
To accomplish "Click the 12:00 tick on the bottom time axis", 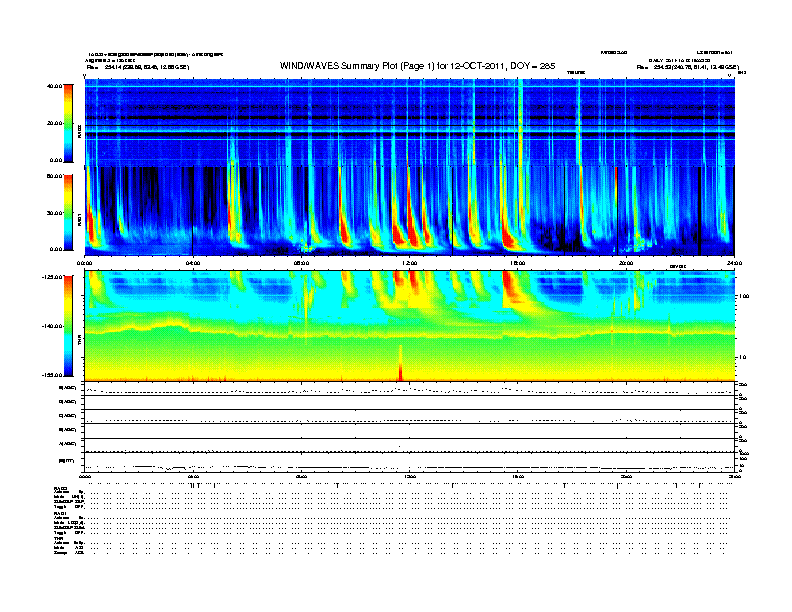I will point(410,476).
